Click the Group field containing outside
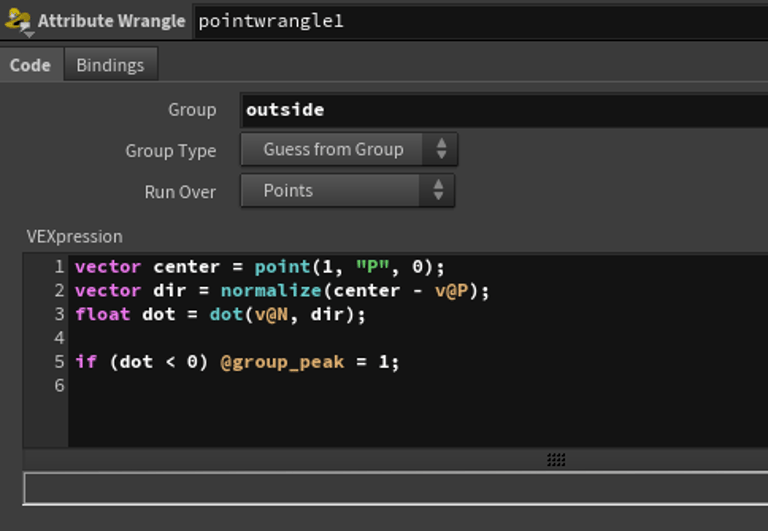Viewport: 768px width, 531px height. point(504,110)
